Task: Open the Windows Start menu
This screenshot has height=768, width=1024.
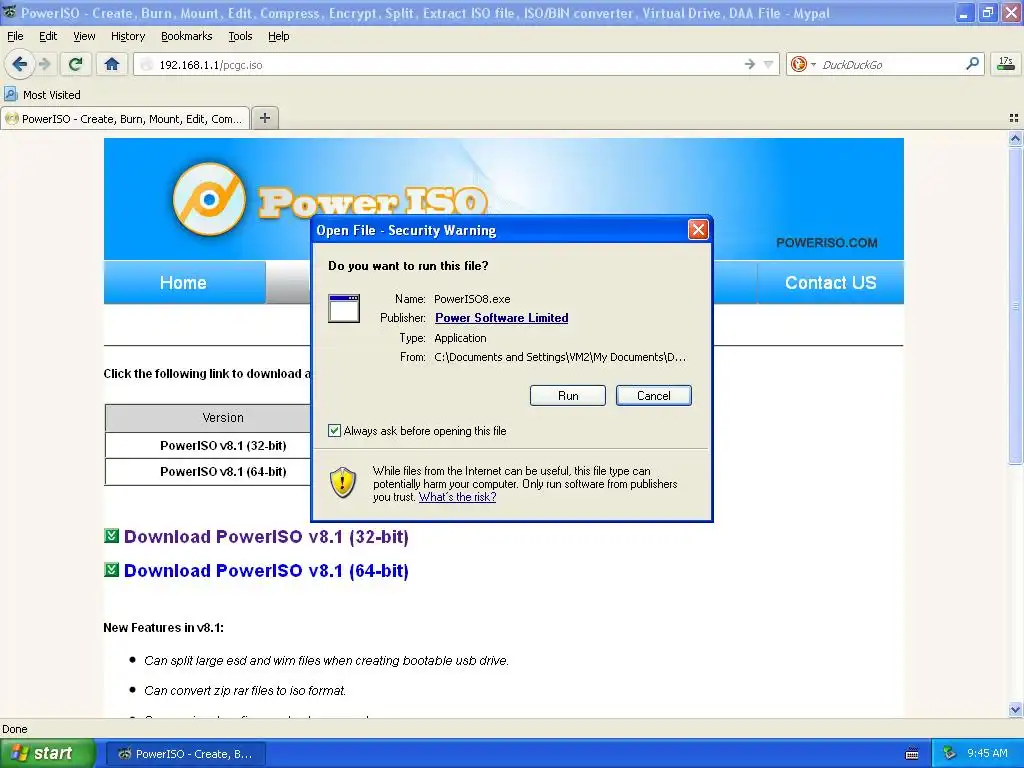Action: (x=47, y=754)
